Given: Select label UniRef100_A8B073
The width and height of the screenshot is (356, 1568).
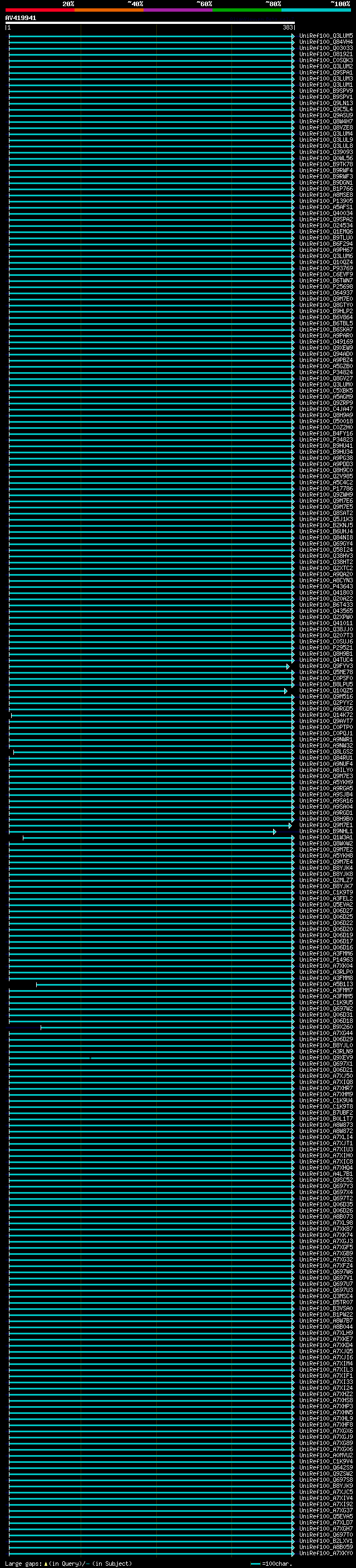Looking at the screenshot, I should pyautogui.click(x=325, y=1217).
